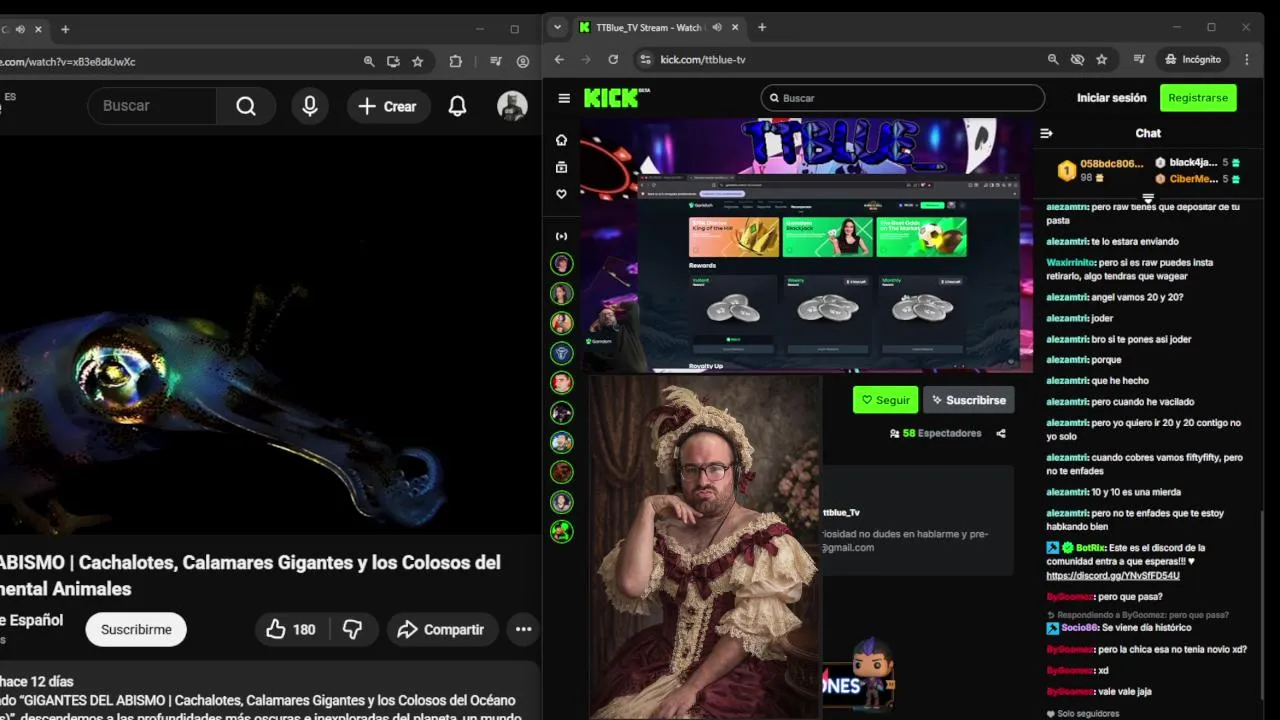Click top gifter 058bdc806 entry
This screenshot has width=1280, height=720.
click(1101, 170)
